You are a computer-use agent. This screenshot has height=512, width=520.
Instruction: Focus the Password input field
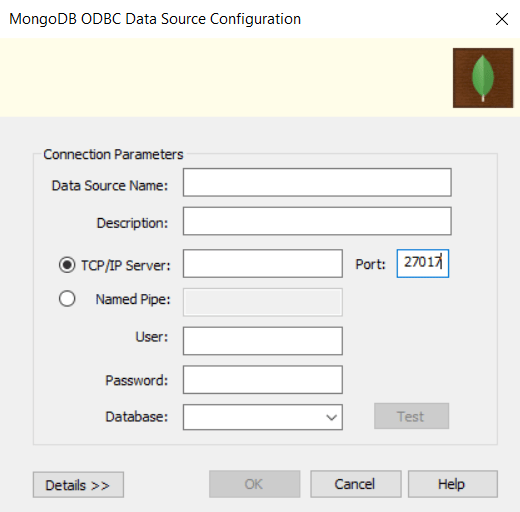click(263, 380)
